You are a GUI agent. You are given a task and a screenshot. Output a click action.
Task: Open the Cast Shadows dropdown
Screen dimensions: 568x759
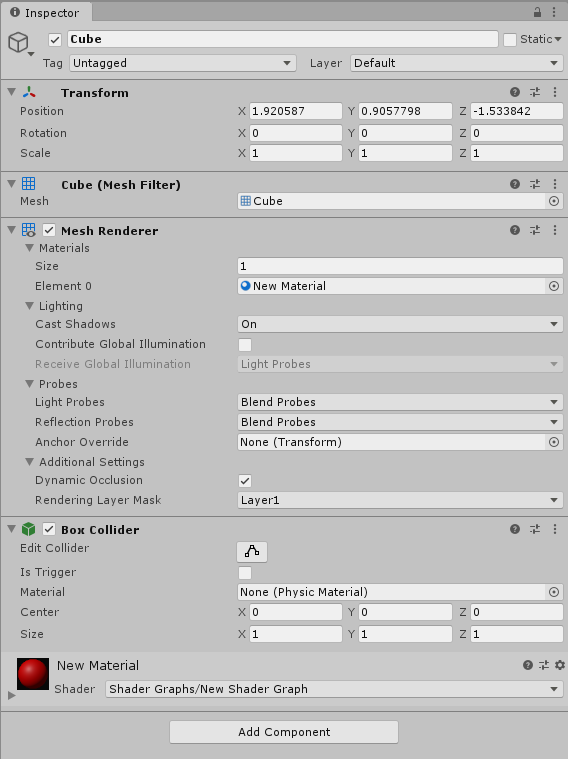[400, 324]
